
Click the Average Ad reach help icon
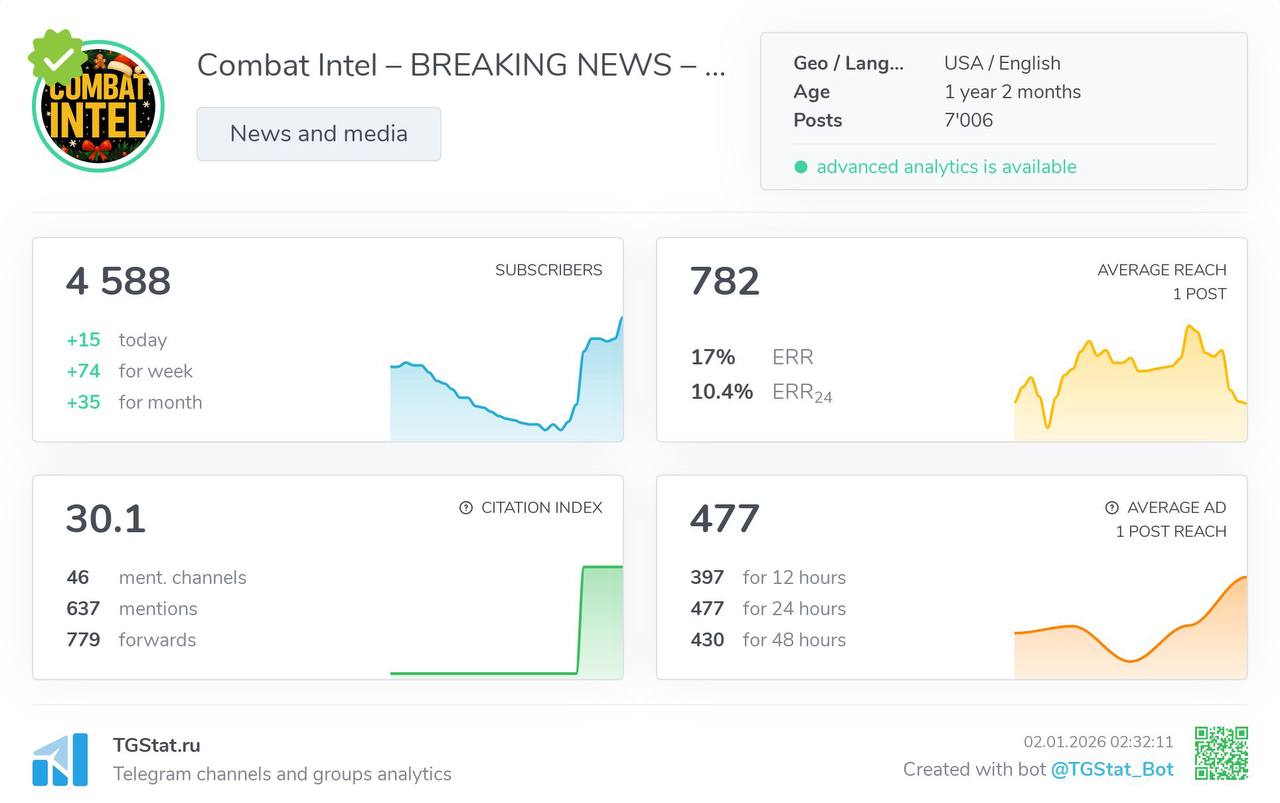pos(1111,508)
